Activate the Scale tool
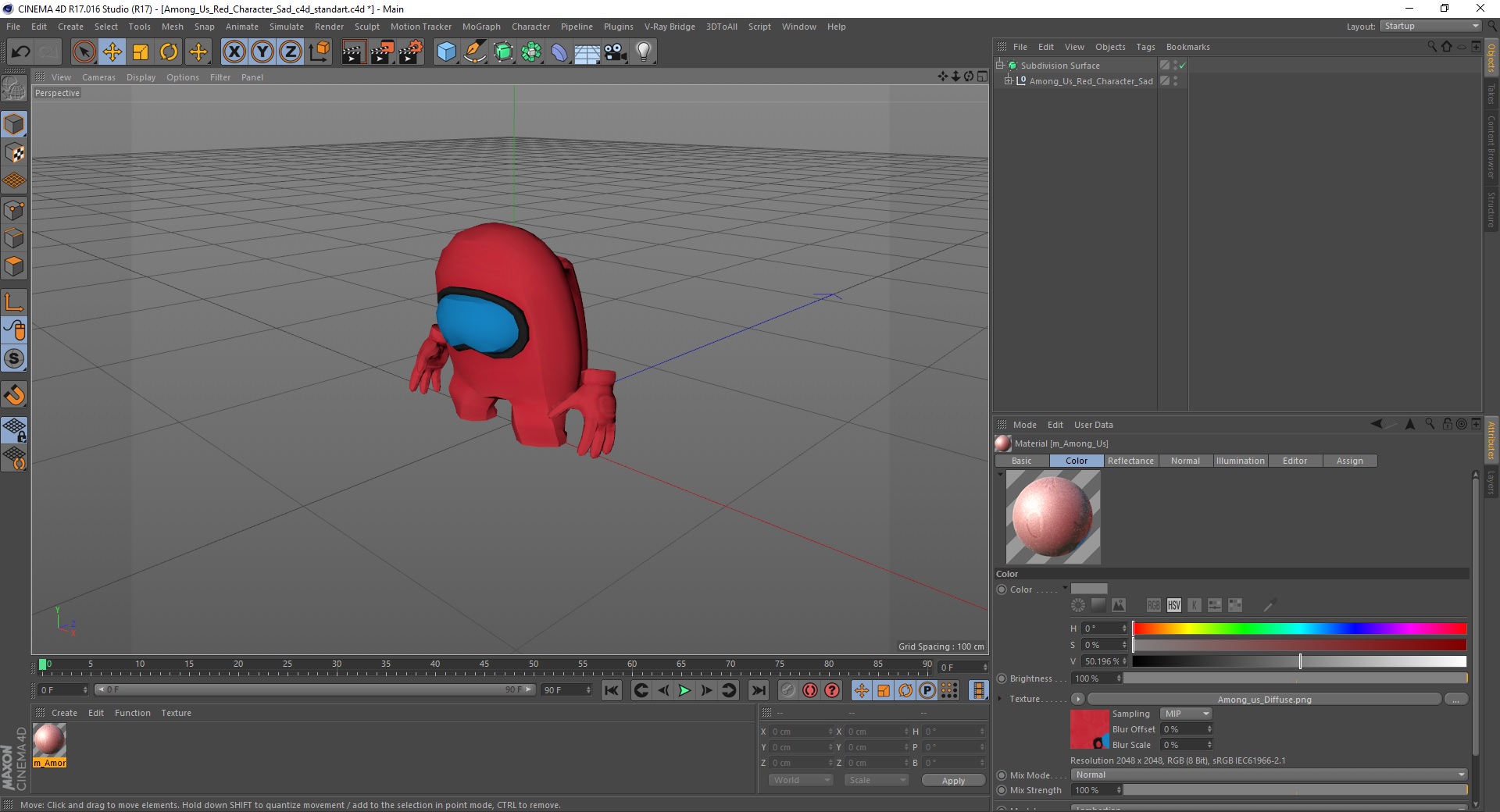This screenshot has height=812, width=1500. (141, 52)
